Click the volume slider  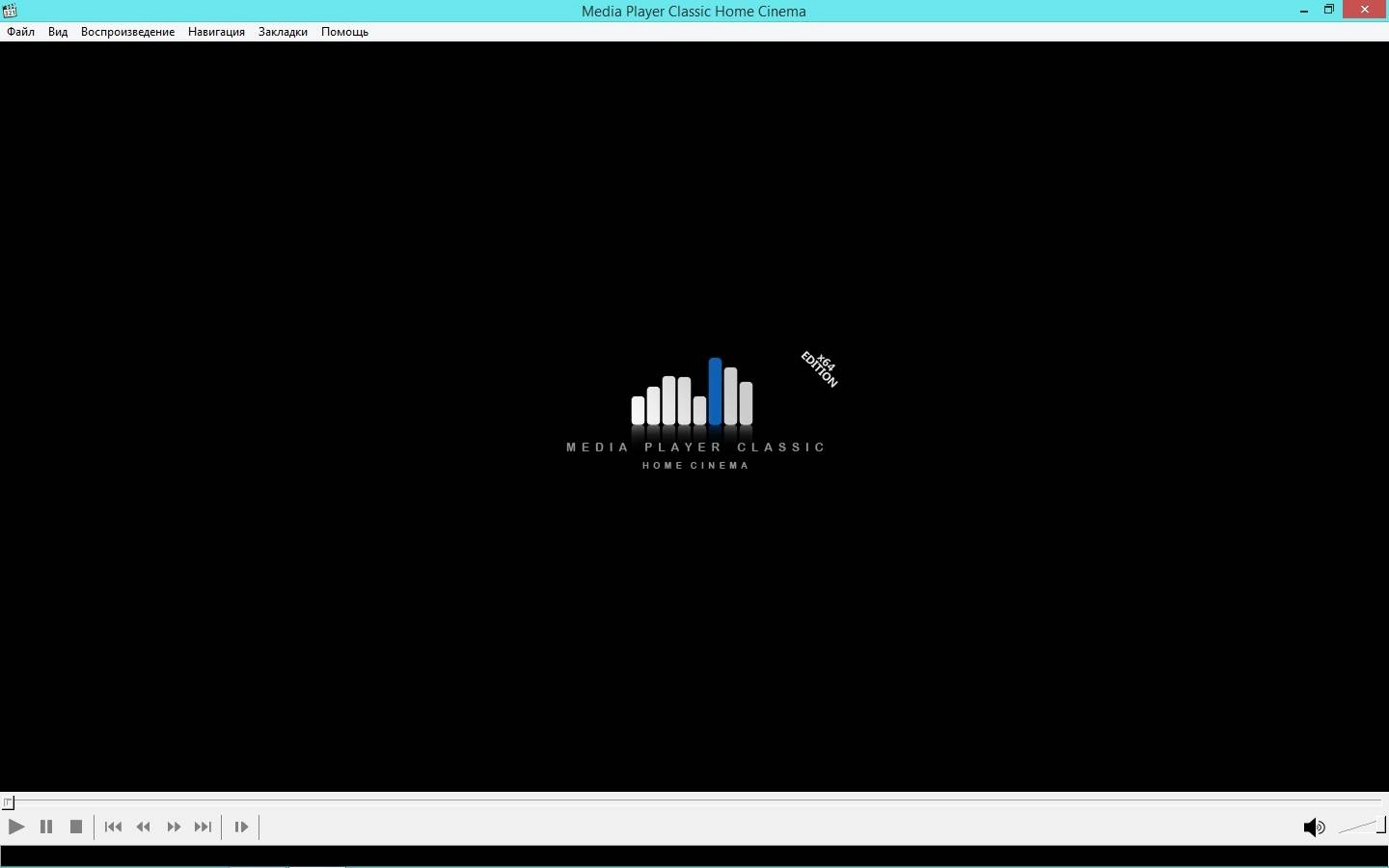(x=1362, y=827)
